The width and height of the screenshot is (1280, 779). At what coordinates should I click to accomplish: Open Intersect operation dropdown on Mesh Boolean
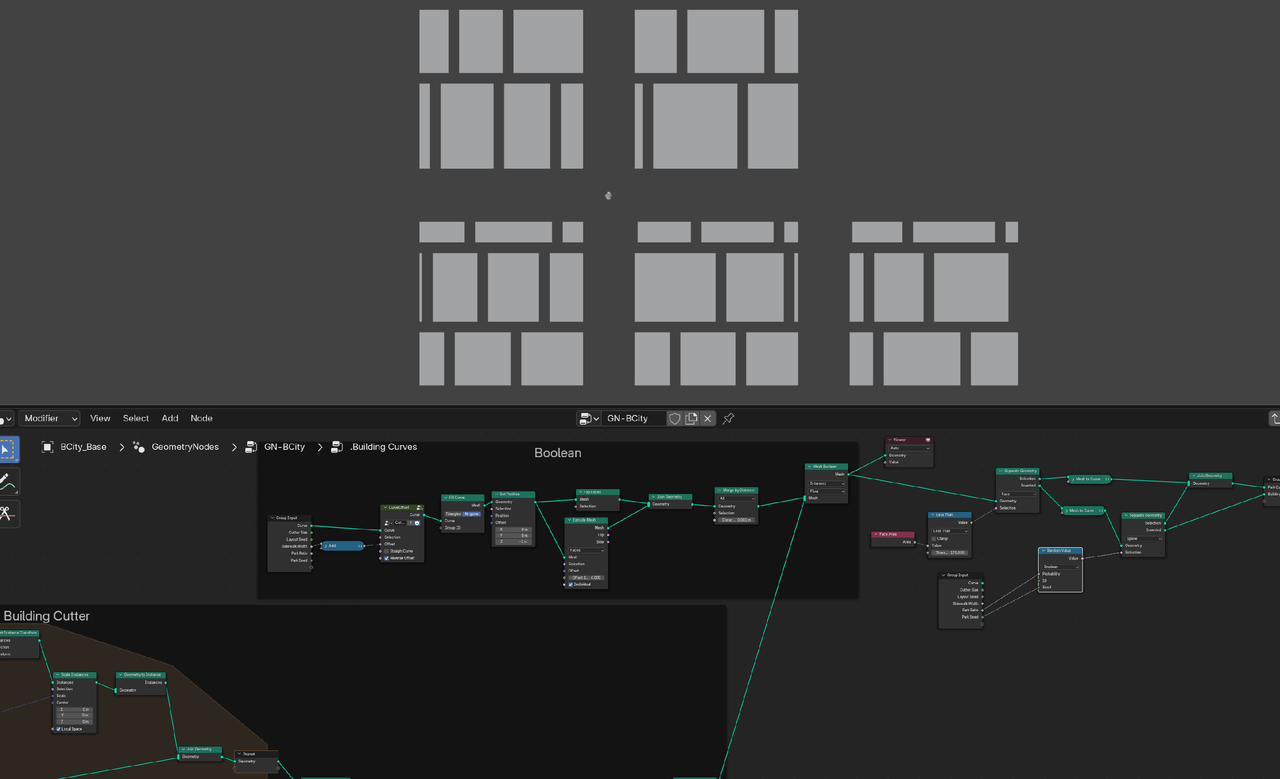click(x=827, y=483)
